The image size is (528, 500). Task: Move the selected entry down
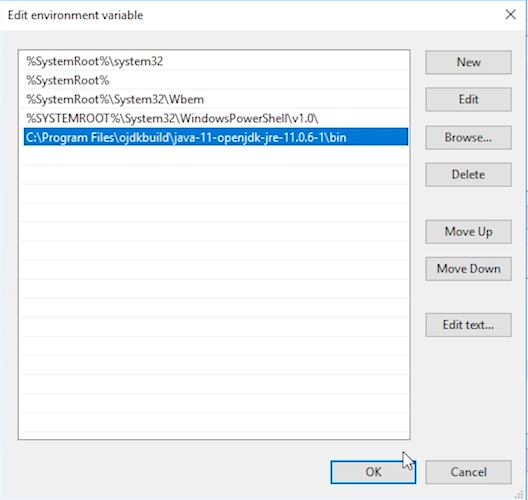click(468, 269)
